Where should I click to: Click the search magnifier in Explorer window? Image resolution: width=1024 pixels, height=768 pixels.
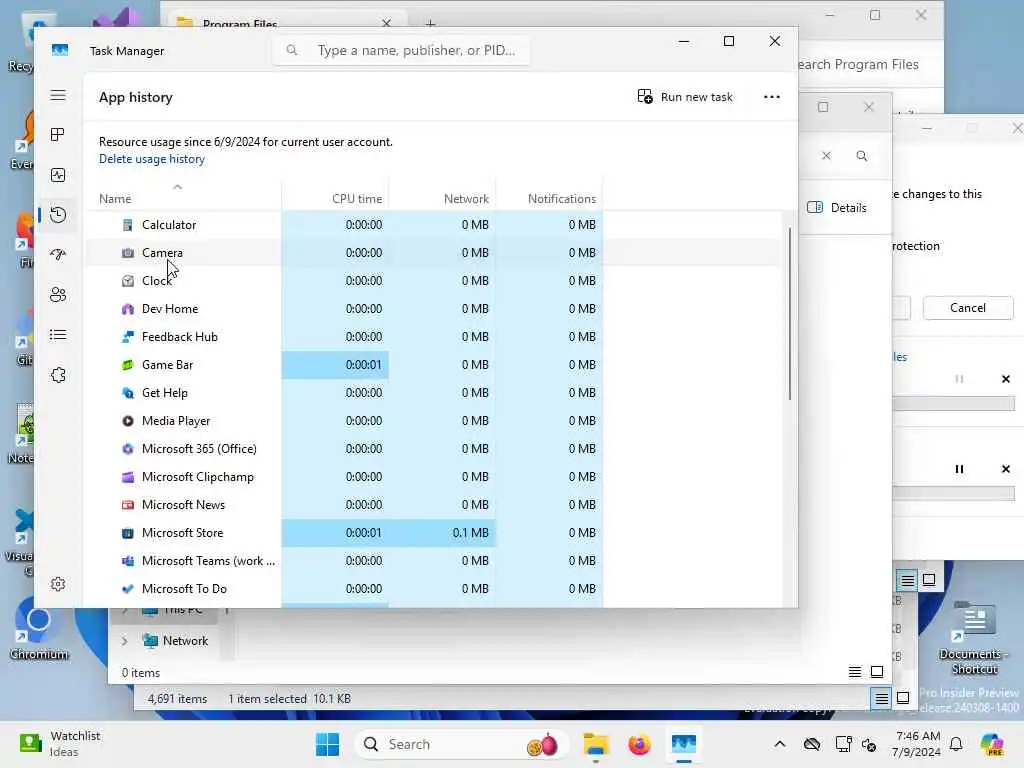tap(862, 156)
